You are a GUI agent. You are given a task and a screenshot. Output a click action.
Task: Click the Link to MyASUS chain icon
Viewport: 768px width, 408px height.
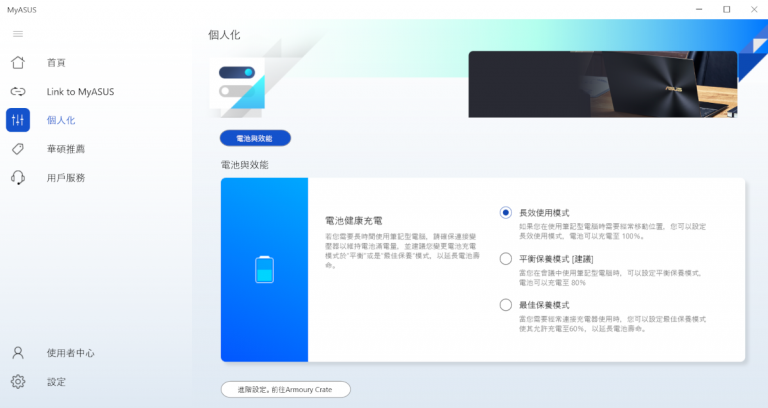point(18,92)
